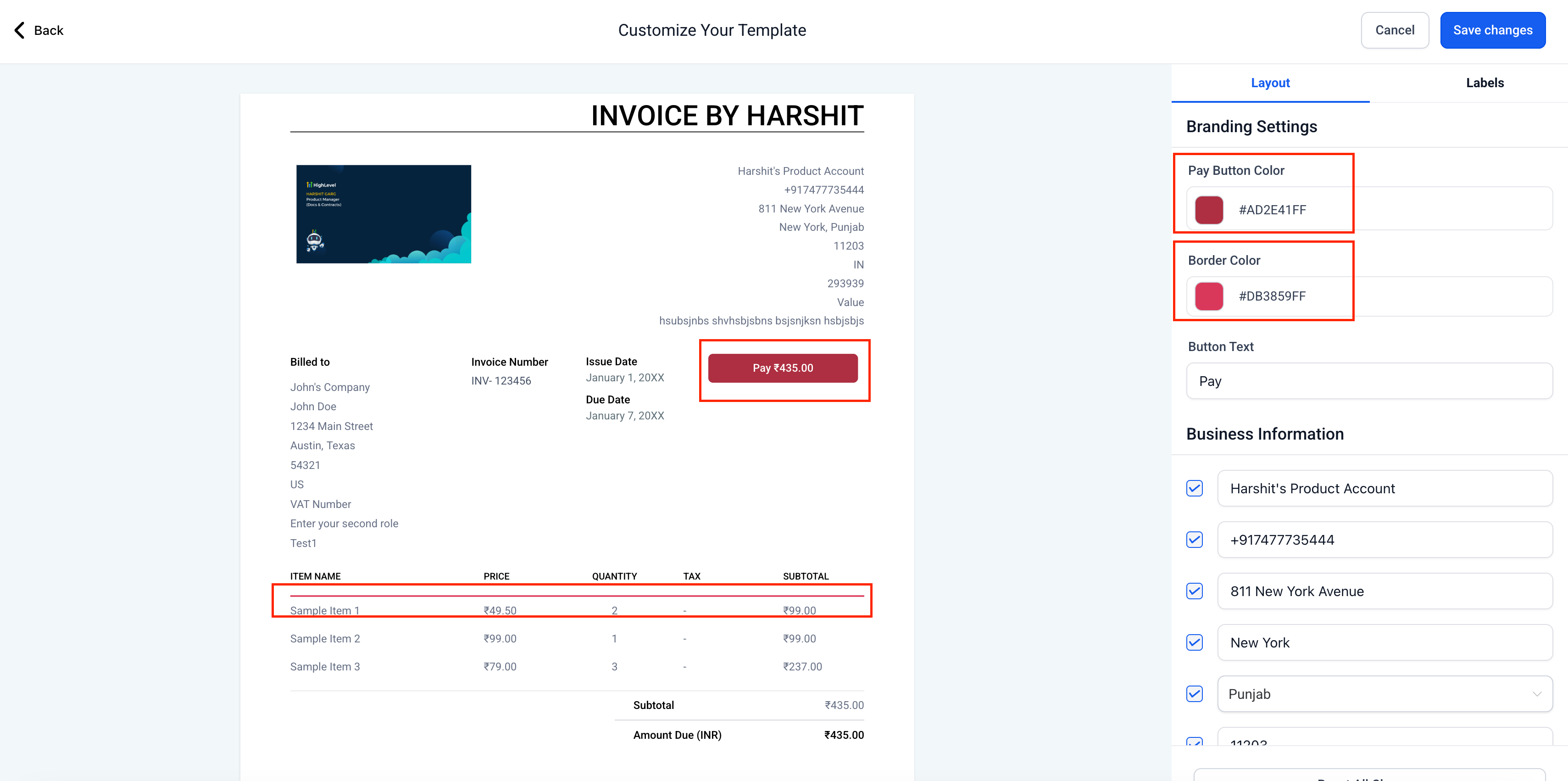The width and height of the screenshot is (1568, 781).
Task: Disable the New York city checkbox
Action: point(1194,642)
